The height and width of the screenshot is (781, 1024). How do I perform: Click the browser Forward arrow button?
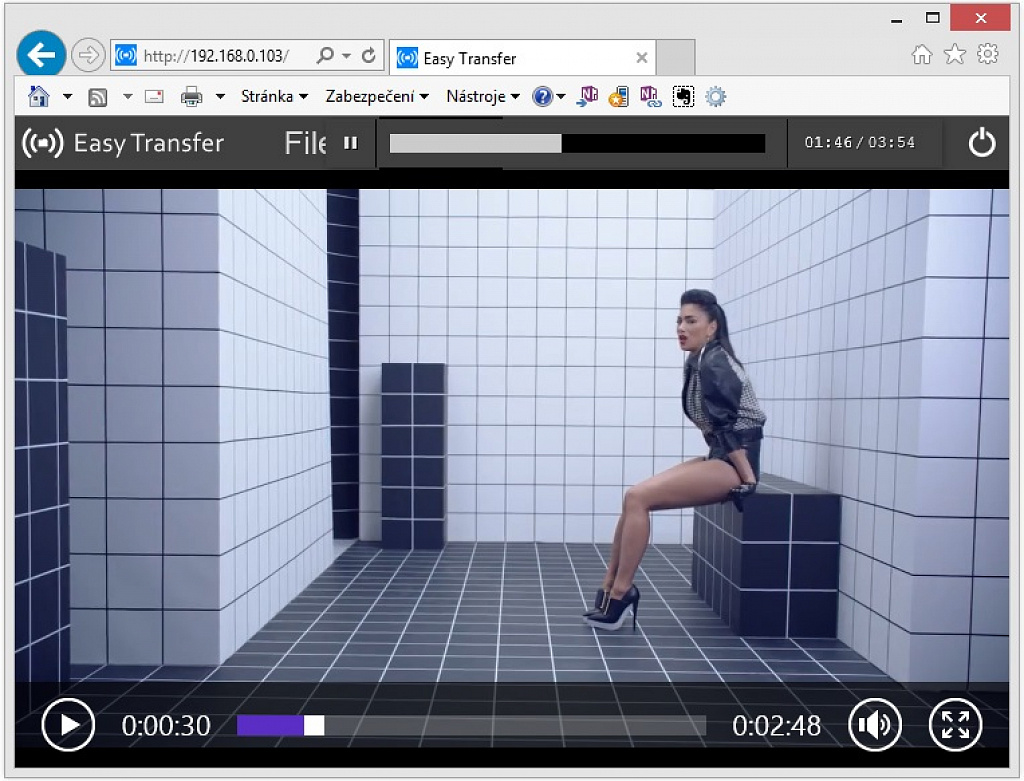point(88,55)
